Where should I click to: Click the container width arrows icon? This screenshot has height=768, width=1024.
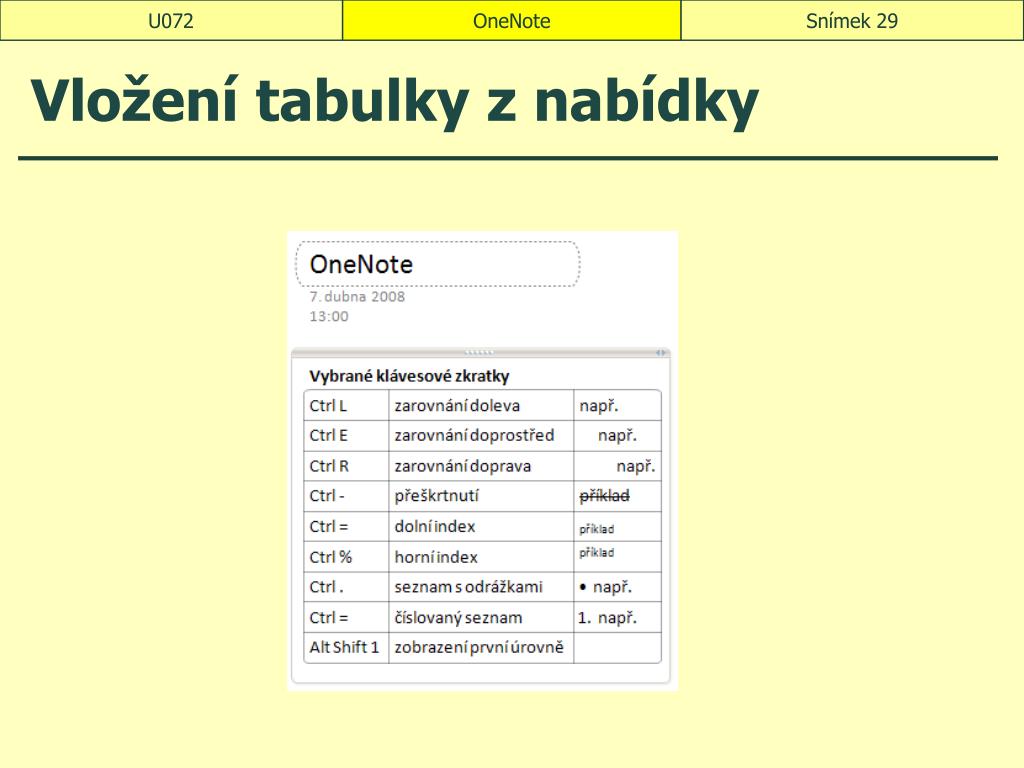coord(660,353)
